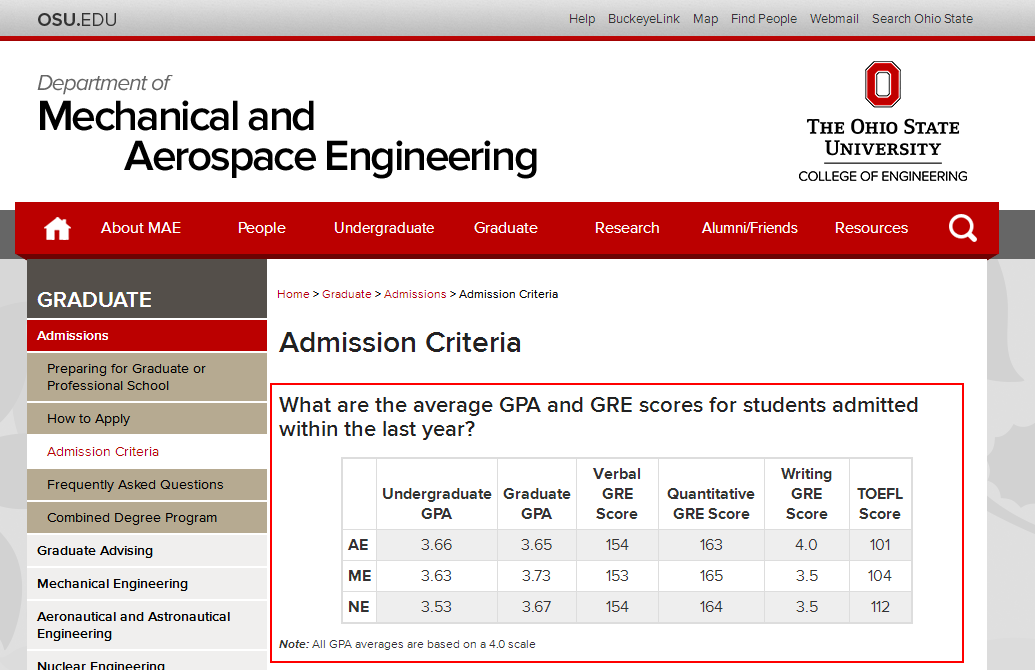Open Preparing for Graduate or Professional School
Screen dimensions: 1035x670
click(147, 377)
